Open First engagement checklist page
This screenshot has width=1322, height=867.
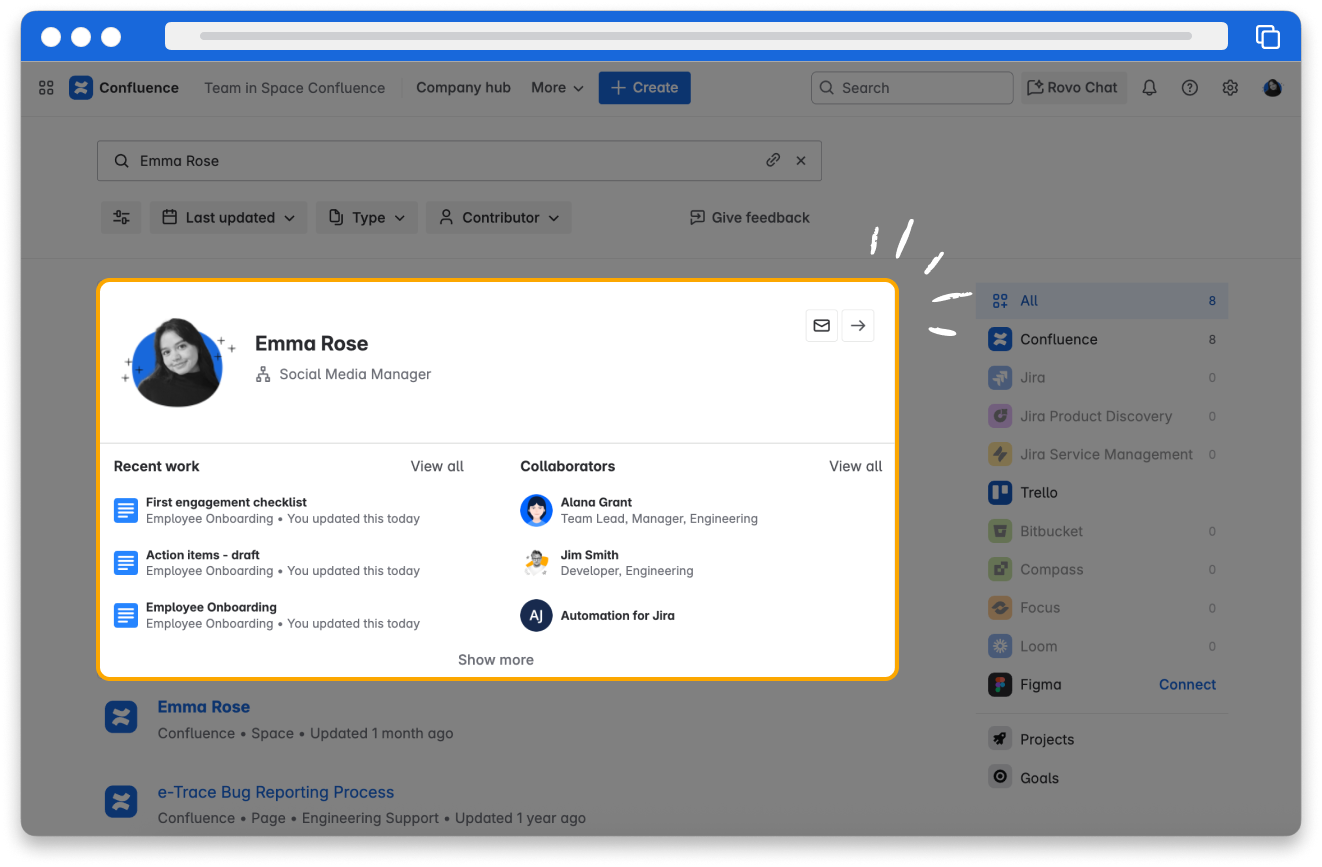click(226, 502)
